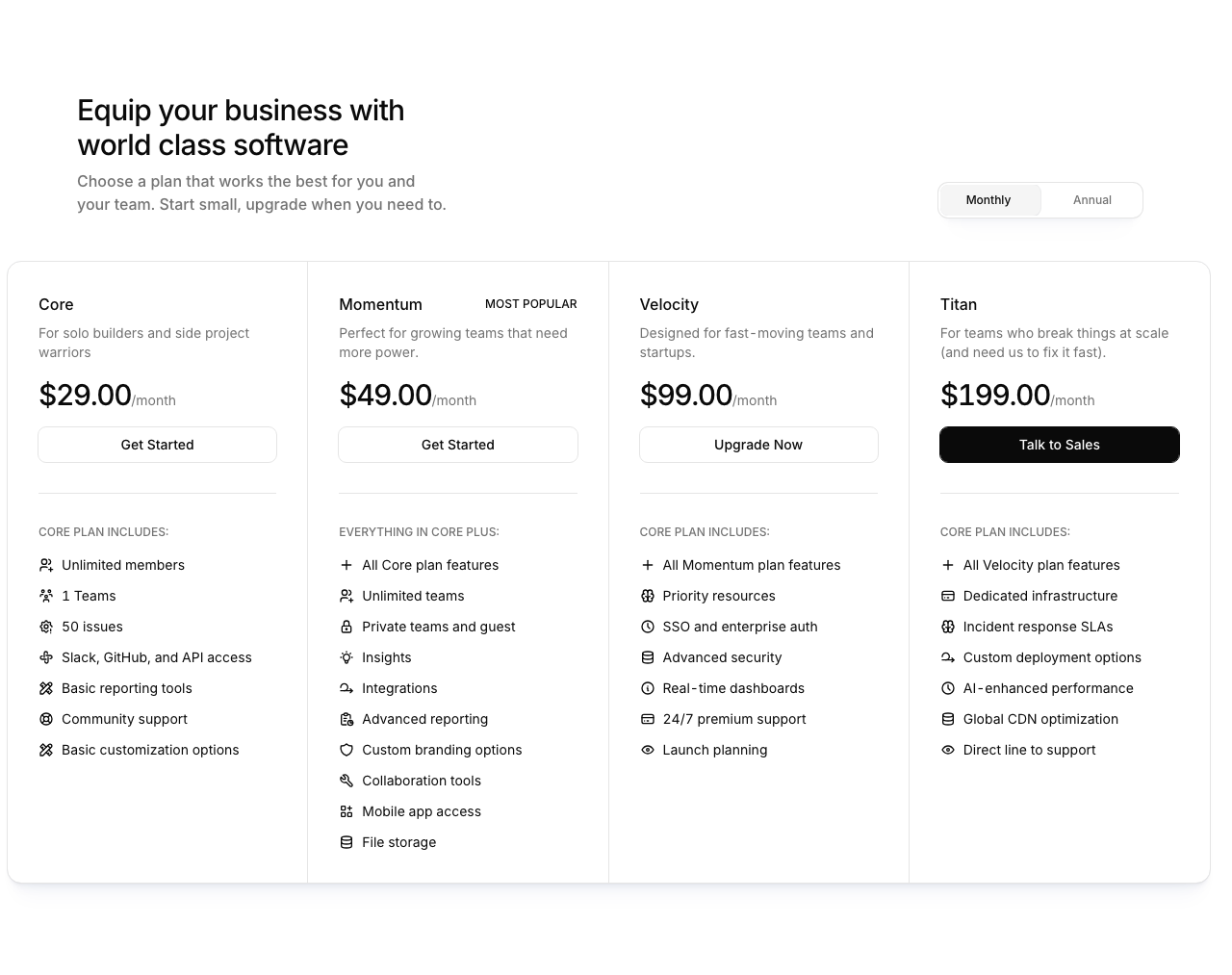Screen dimensions: 1232x975
Task: Click the lightbulb icon next to Insights
Action: pyautogui.click(x=346, y=657)
